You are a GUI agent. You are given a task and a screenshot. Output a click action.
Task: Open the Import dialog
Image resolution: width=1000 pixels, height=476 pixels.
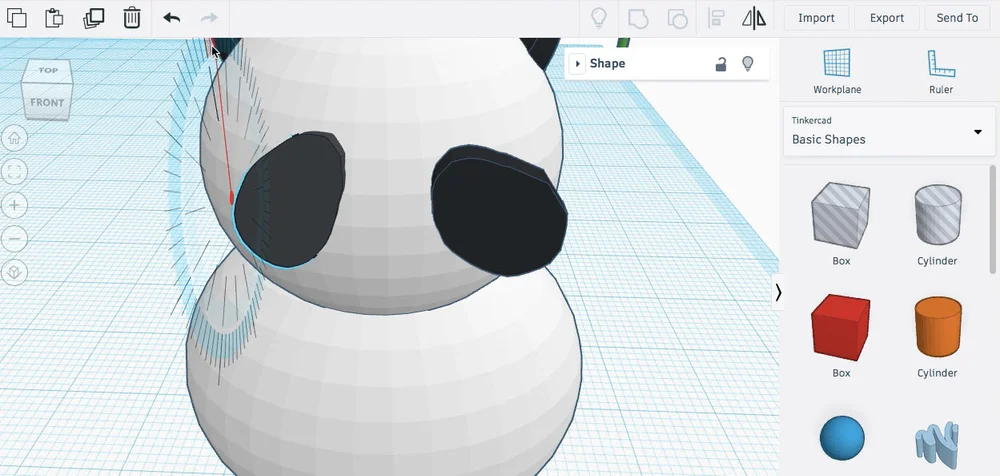point(816,18)
